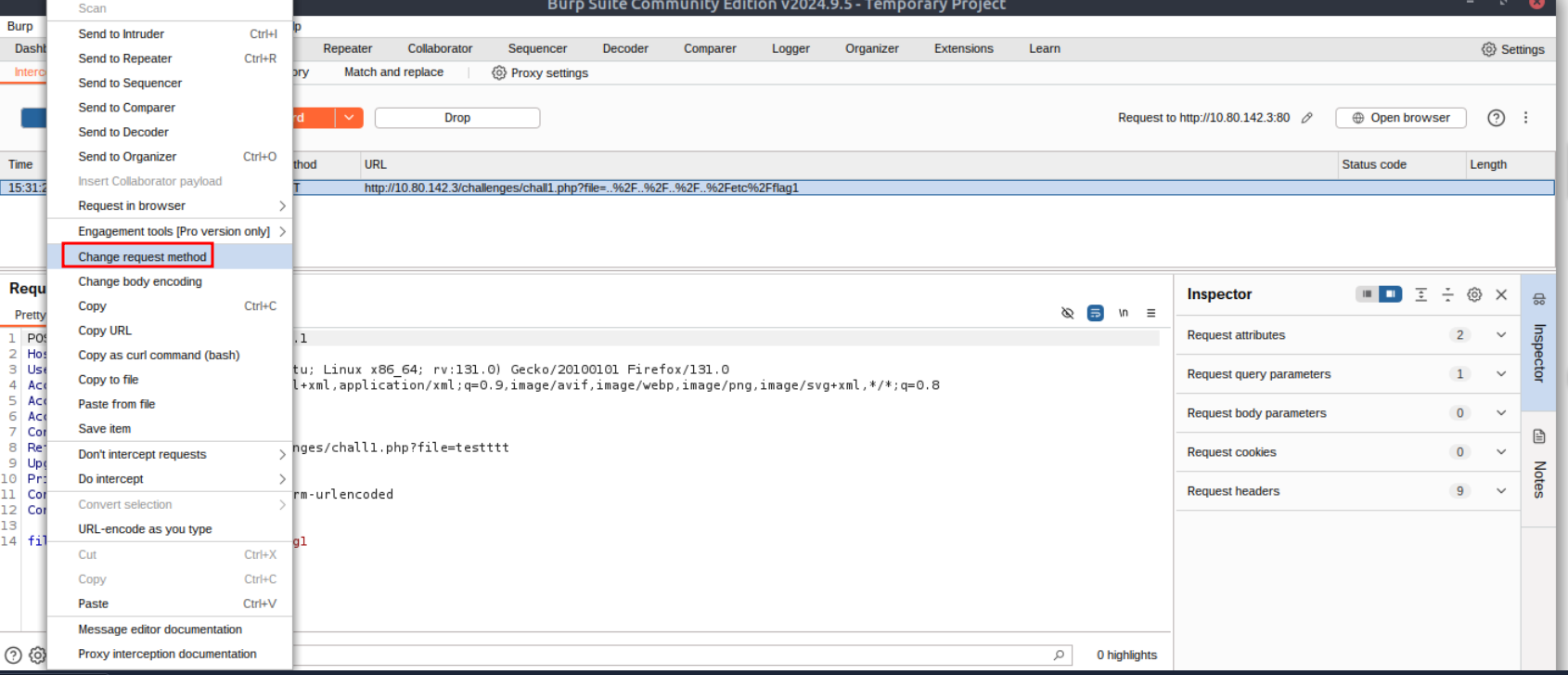Expand Request headers section
Viewport: 1568px width, 675px height.
coord(1500,491)
